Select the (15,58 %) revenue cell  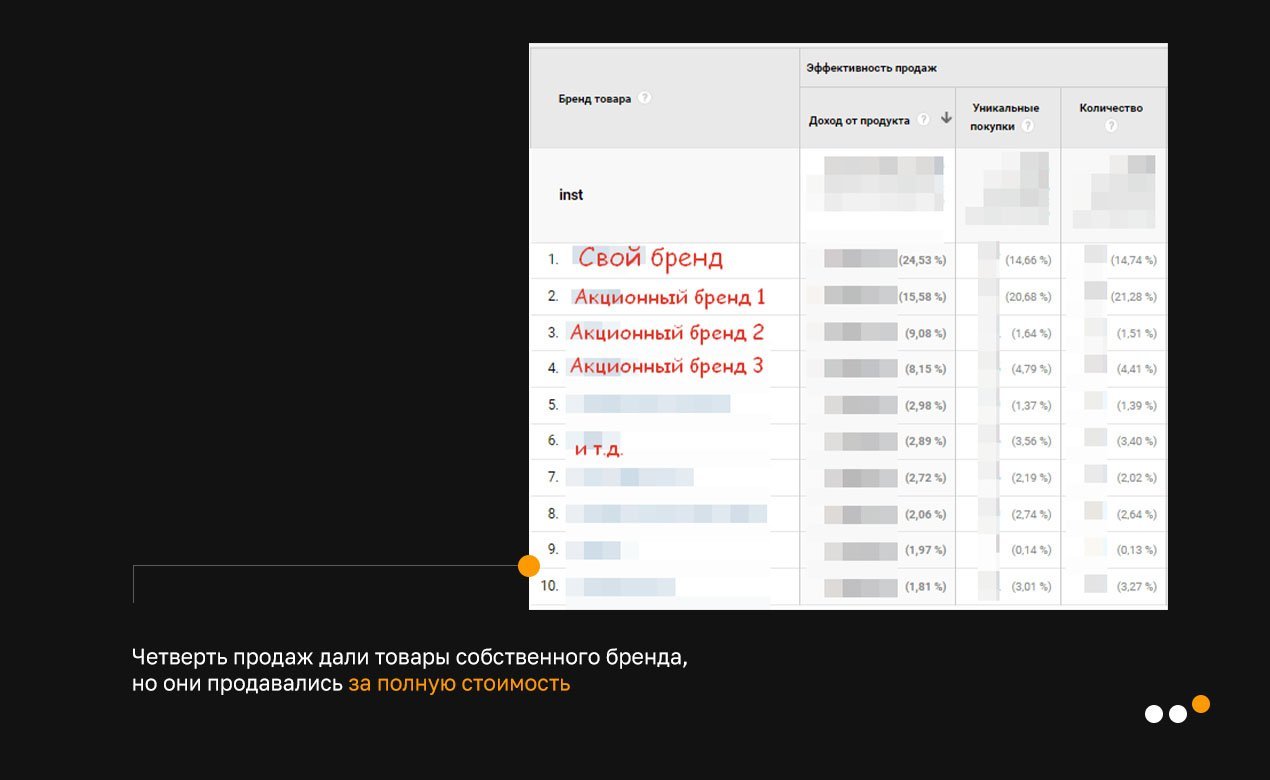pos(922,297)
